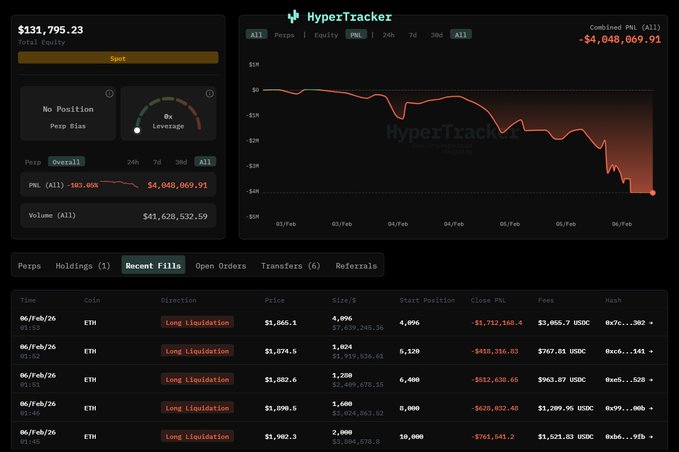Click fee value $1,521.83 USDC
This screenshot has width=679, height=452.
click(566, 437)
